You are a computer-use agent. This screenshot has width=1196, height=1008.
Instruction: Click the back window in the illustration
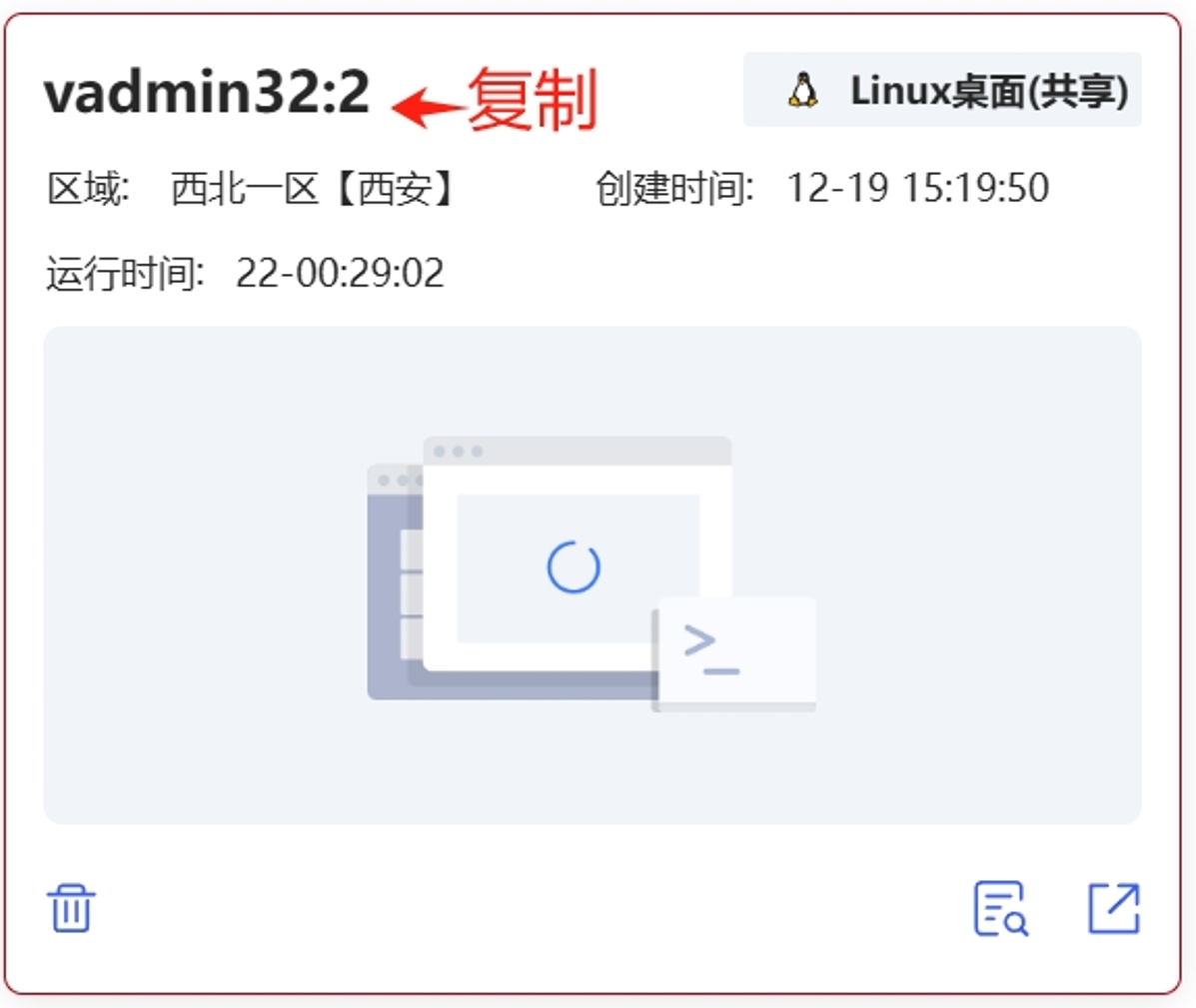(x=395, y=581)
